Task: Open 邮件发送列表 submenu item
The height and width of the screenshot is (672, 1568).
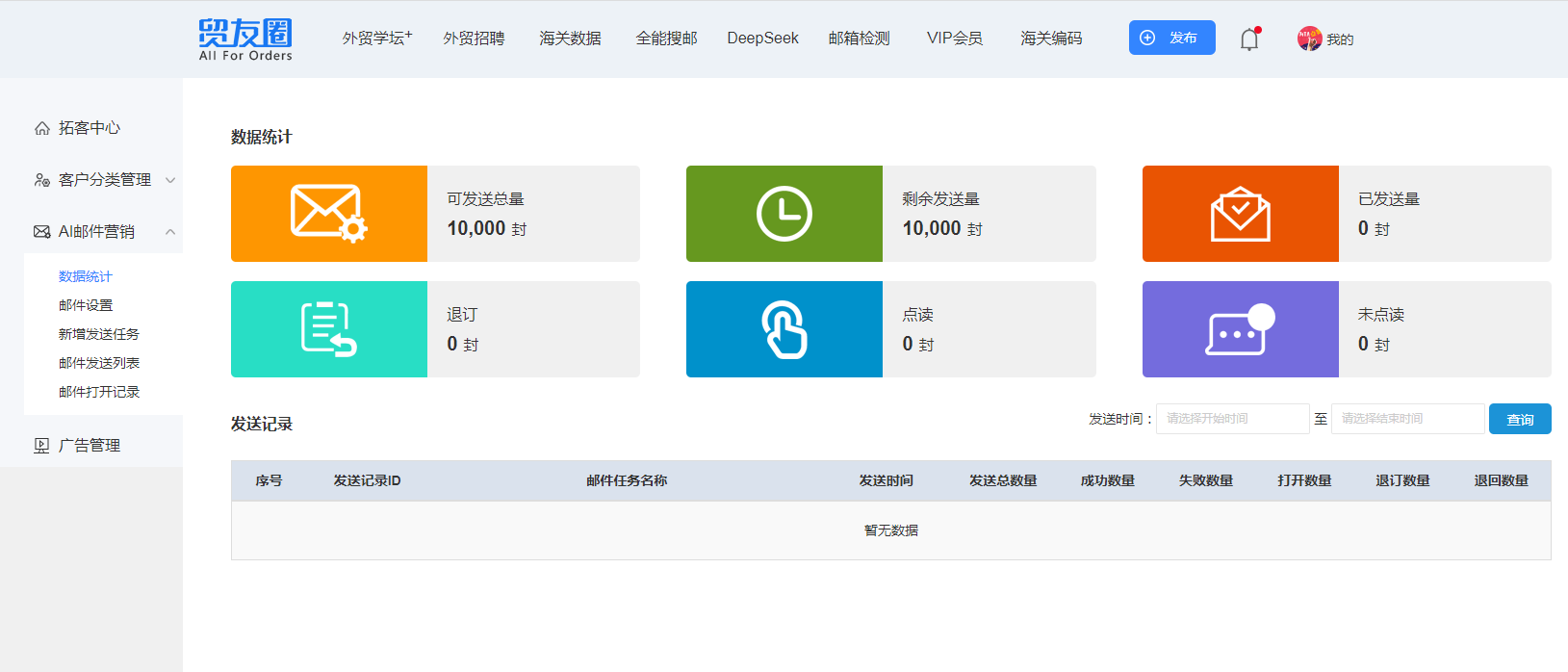Action: pos(99,363)
